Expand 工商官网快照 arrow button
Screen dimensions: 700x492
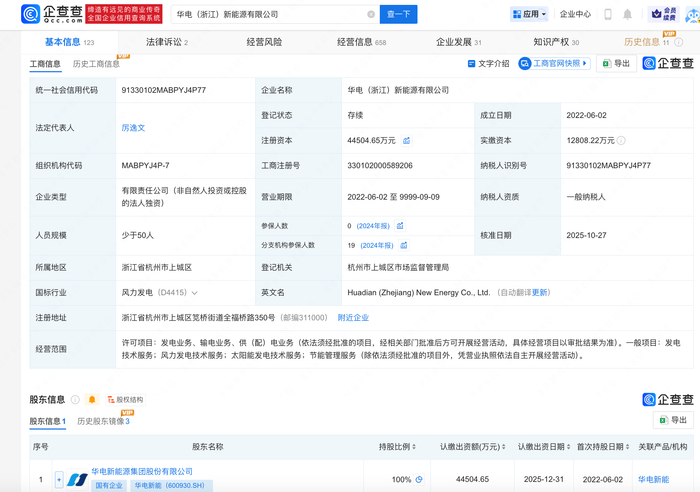(x=586, y=64)
